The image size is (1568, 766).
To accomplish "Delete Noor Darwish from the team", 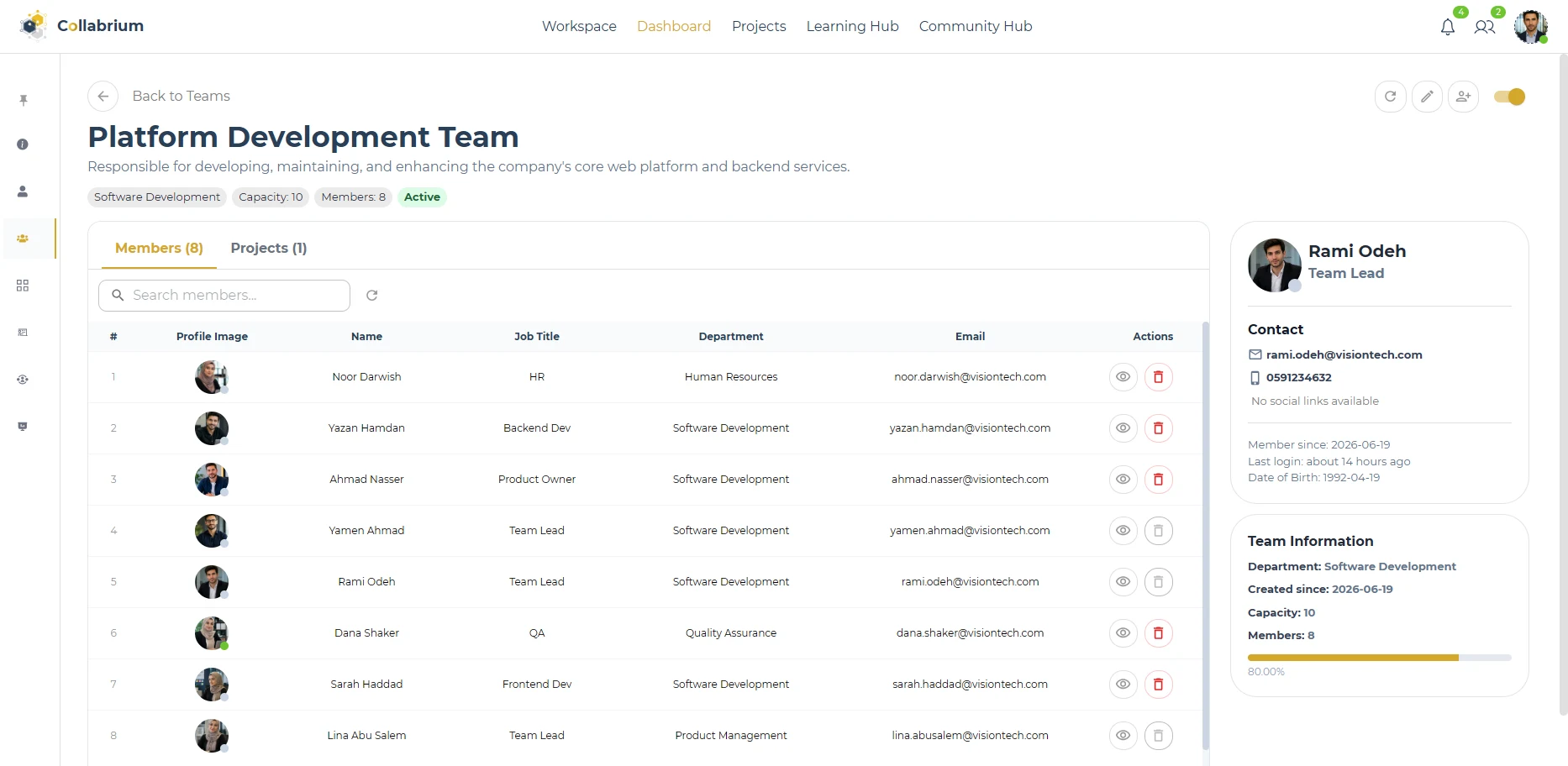I will [1158, 377].
